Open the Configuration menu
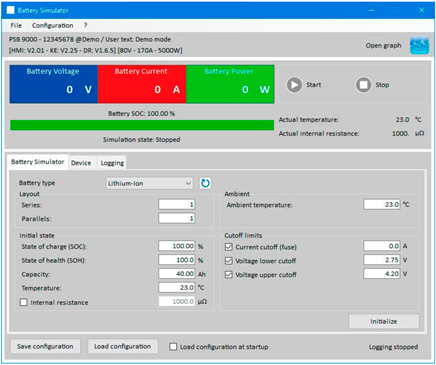Screen dimensions: 436x365 (52, 25)
